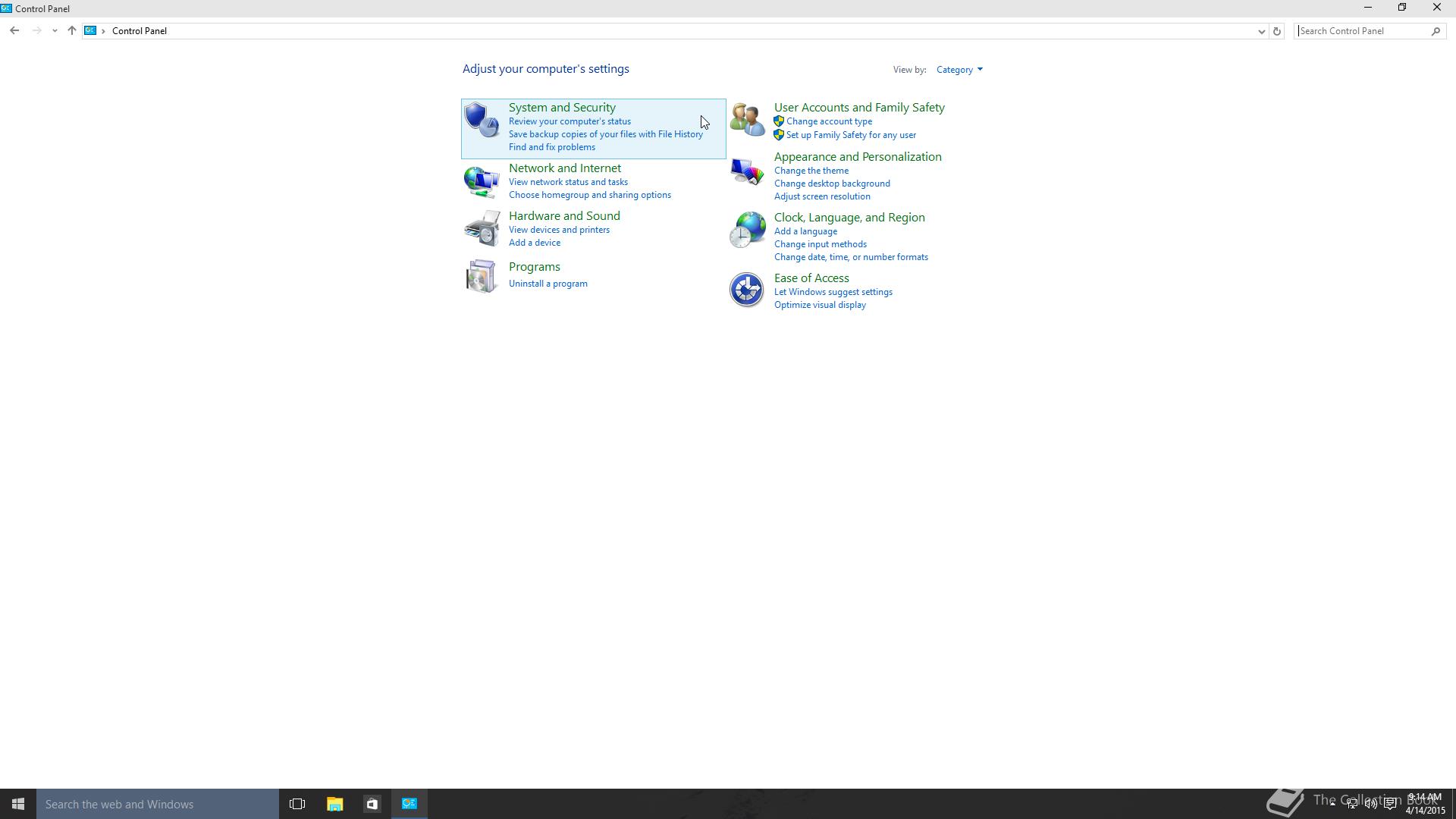Click Change date, time, or number formats
This screenshot has height=819, width=1456.
pos(851,257)
